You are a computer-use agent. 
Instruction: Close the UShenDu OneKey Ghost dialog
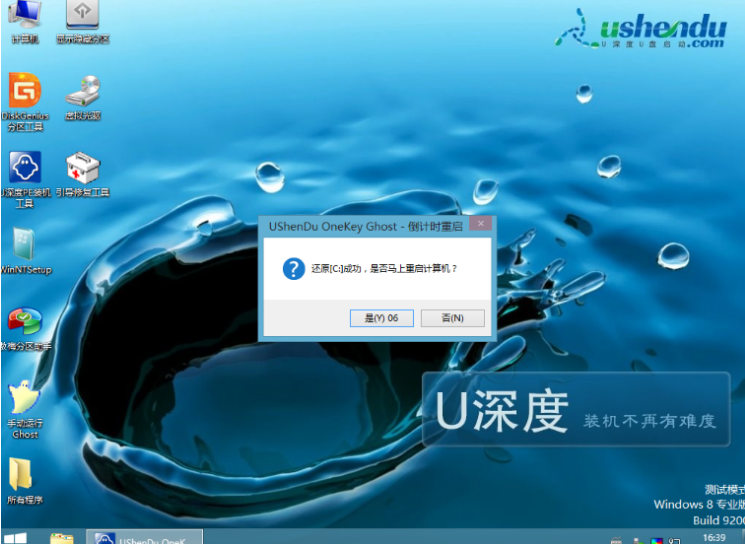[x=481, y=226]
